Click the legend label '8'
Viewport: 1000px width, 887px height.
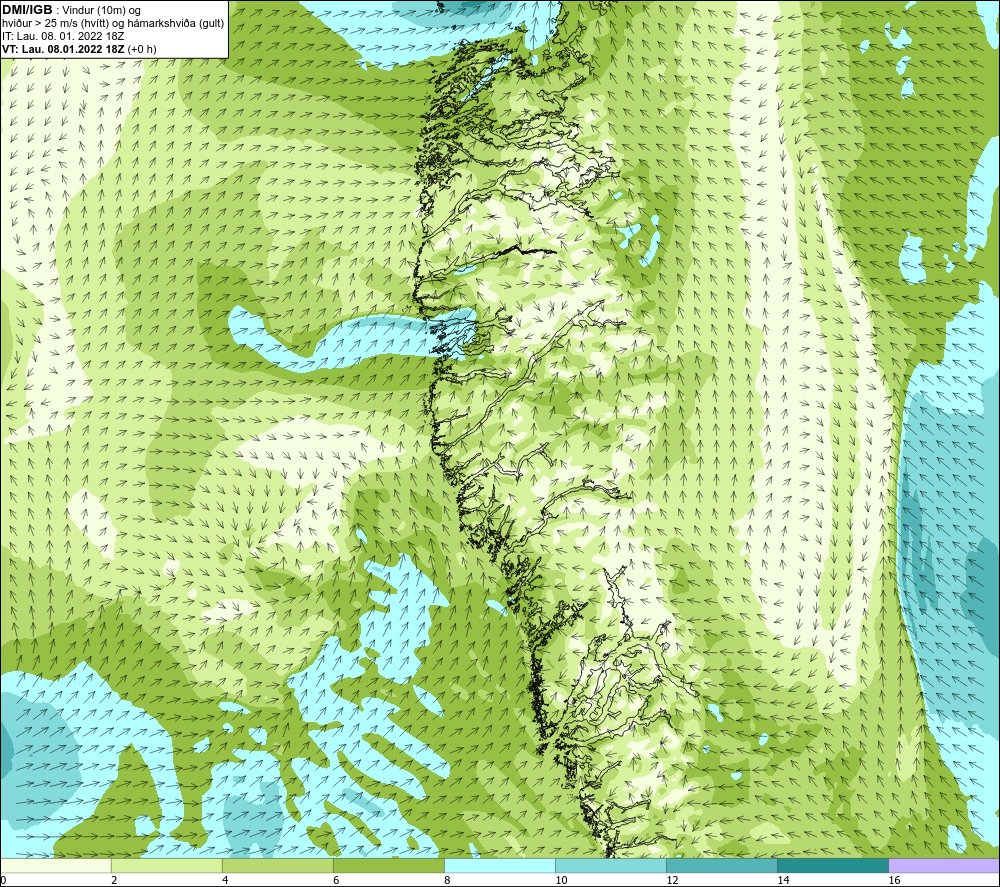tap(447, 881)
